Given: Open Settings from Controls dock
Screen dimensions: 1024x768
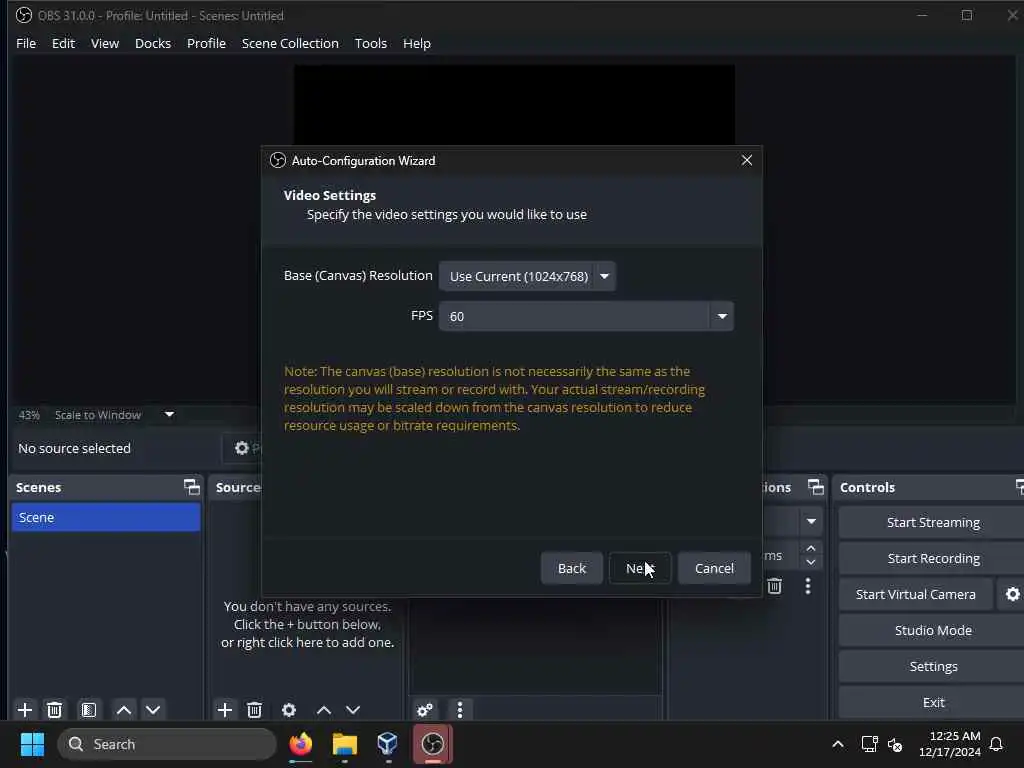Looking at the screenshot, I should click(933, 666).
